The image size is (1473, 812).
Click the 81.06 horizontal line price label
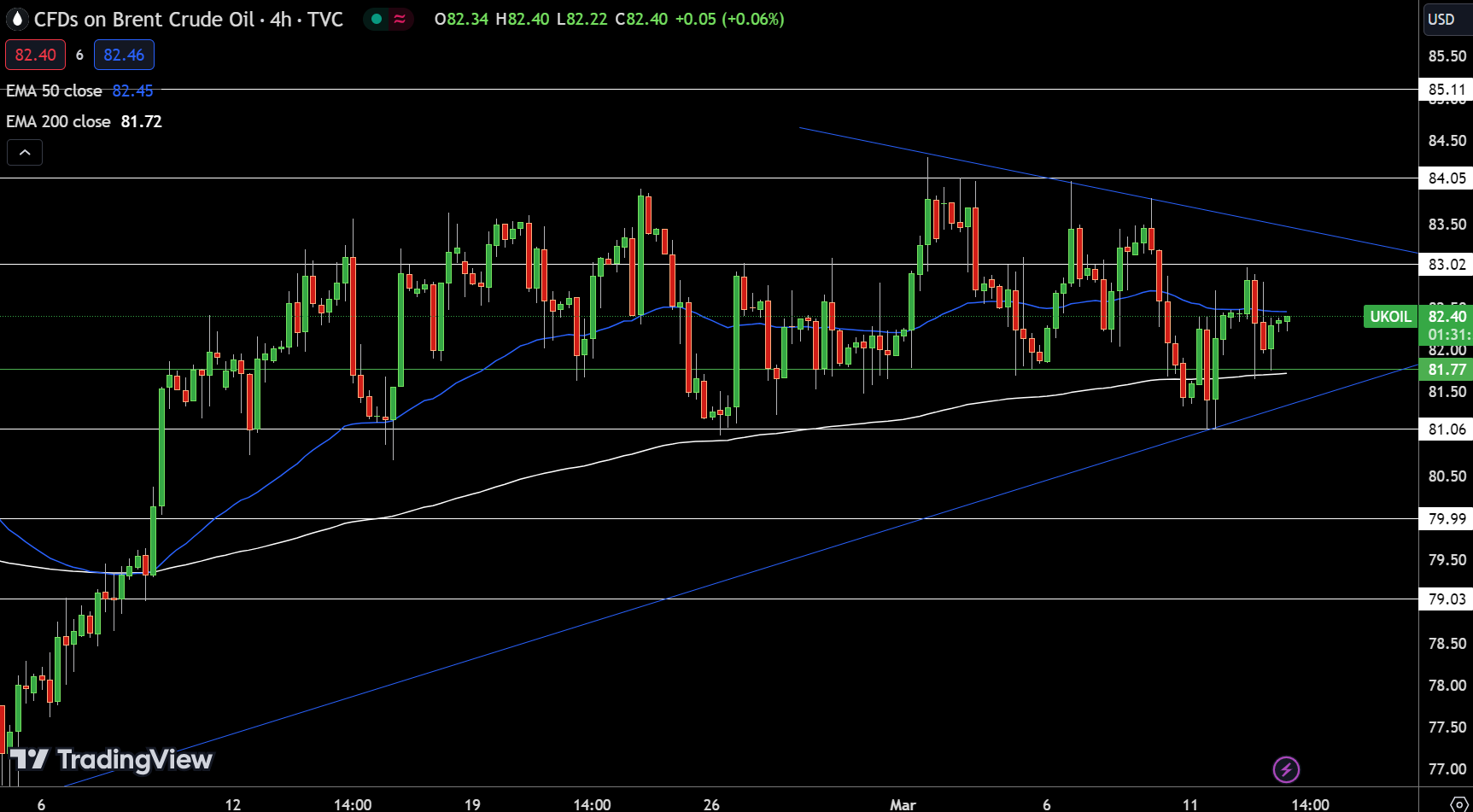pos(1447,429)
